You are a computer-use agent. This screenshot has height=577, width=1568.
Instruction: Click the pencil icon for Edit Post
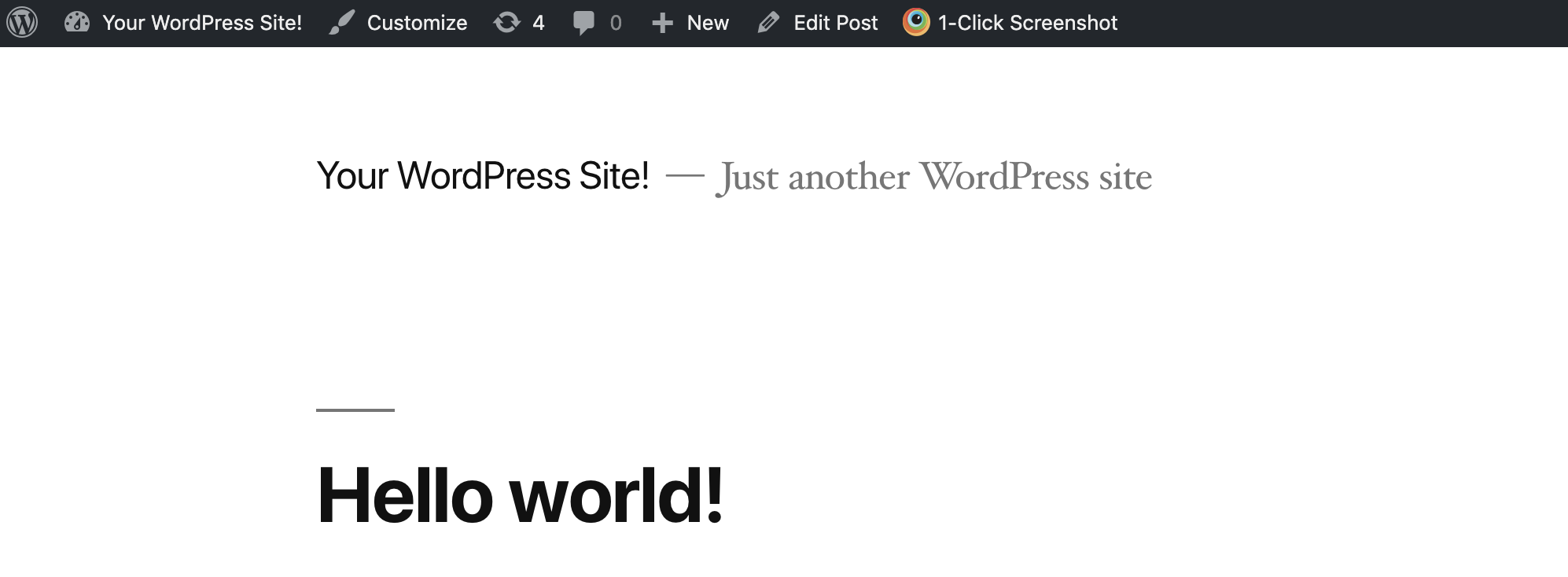click(x=768, y=23)
